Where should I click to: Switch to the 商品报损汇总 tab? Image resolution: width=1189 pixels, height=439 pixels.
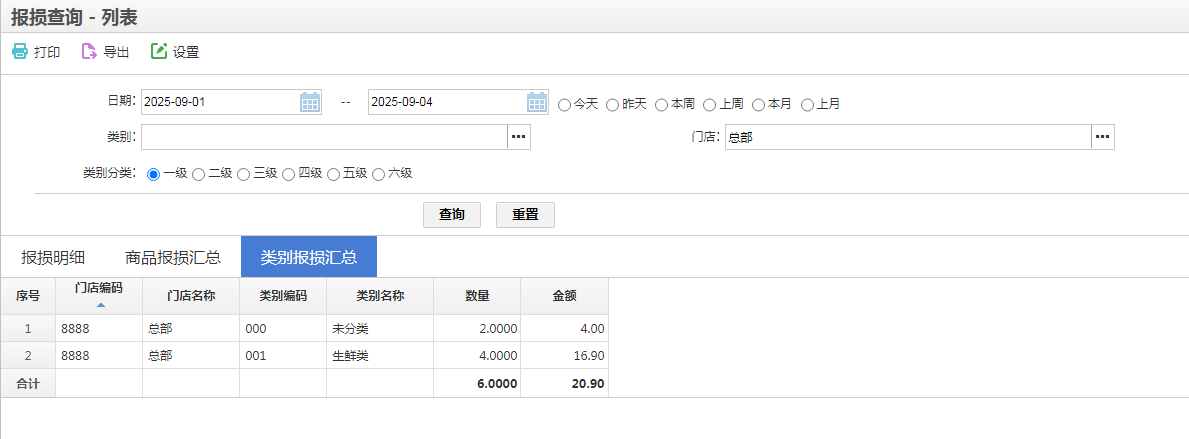pos(173,257)
